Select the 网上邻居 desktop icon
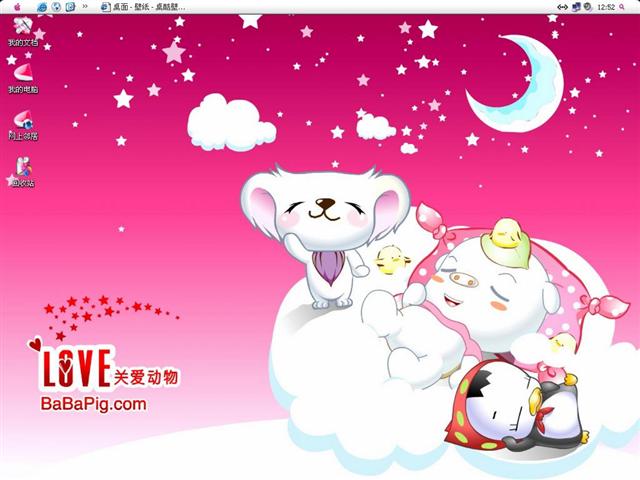Image resolution: width=640 pixels, height=480 pixels. [23, 125]
